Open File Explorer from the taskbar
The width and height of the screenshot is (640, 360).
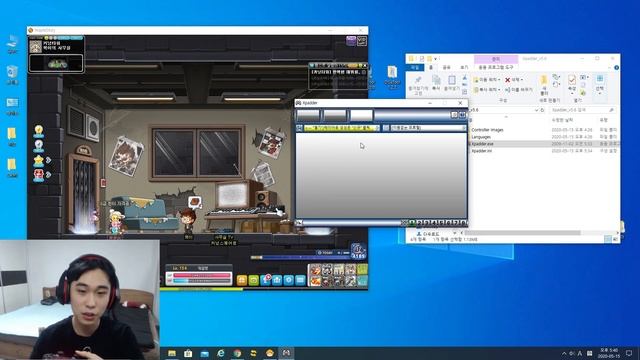tap(172, 353)
